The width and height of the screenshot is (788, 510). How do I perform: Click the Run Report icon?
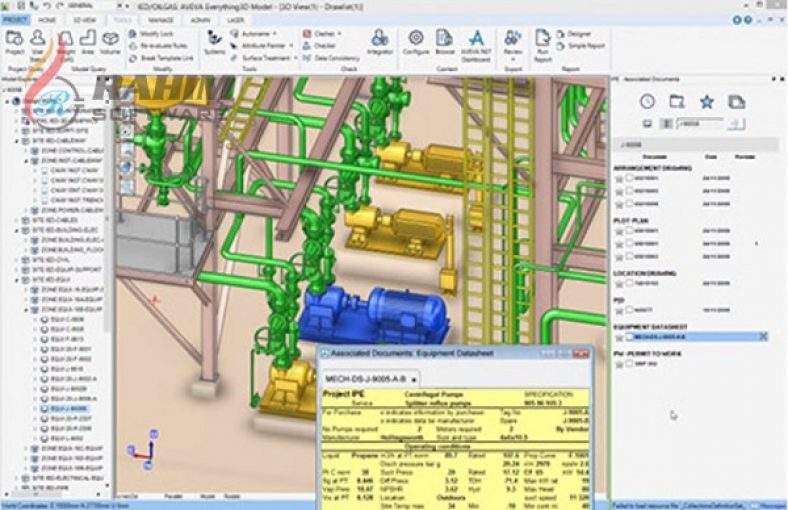pos(543,45)
